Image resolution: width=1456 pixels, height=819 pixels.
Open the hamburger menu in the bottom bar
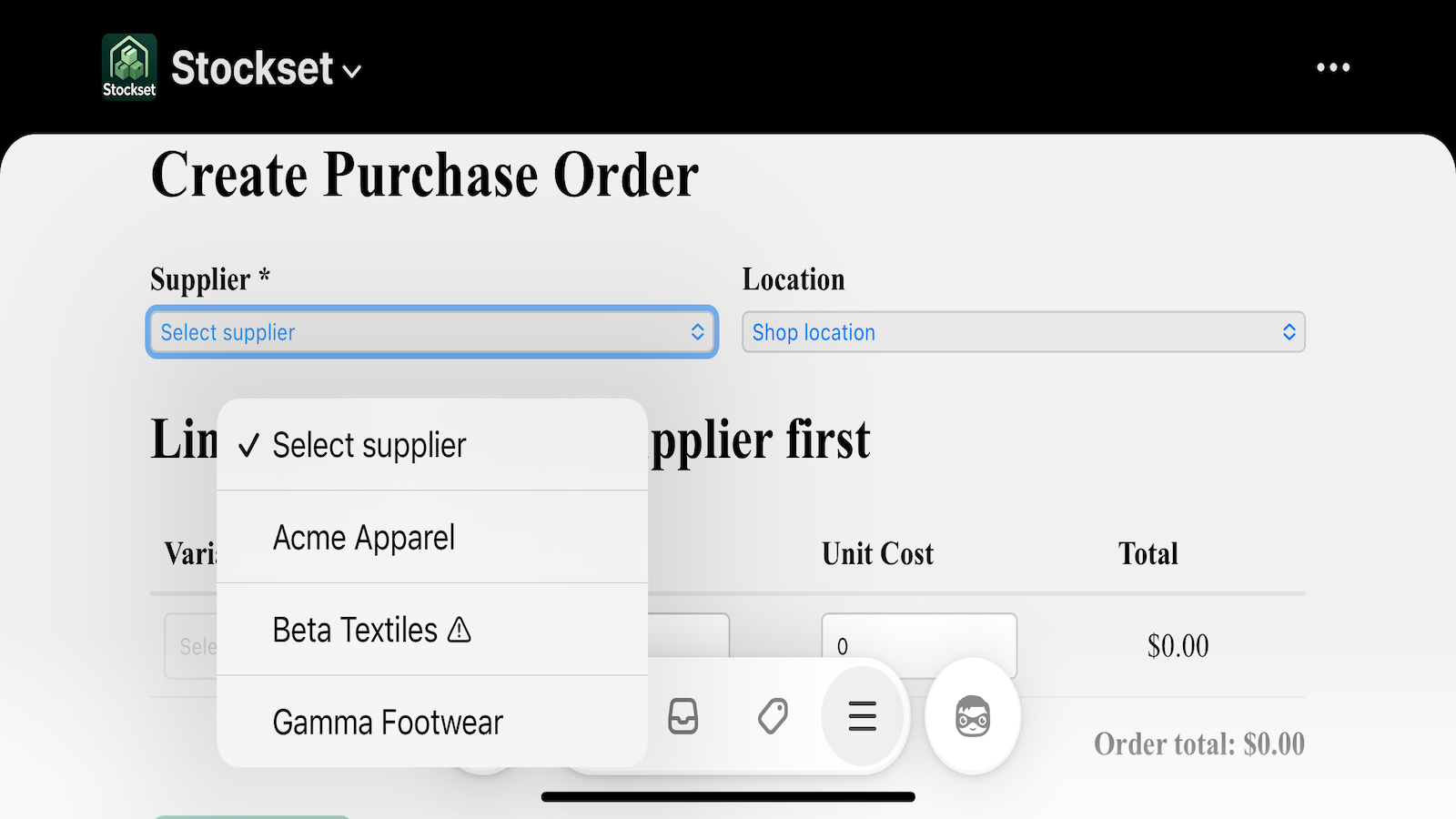coord(862,716)
